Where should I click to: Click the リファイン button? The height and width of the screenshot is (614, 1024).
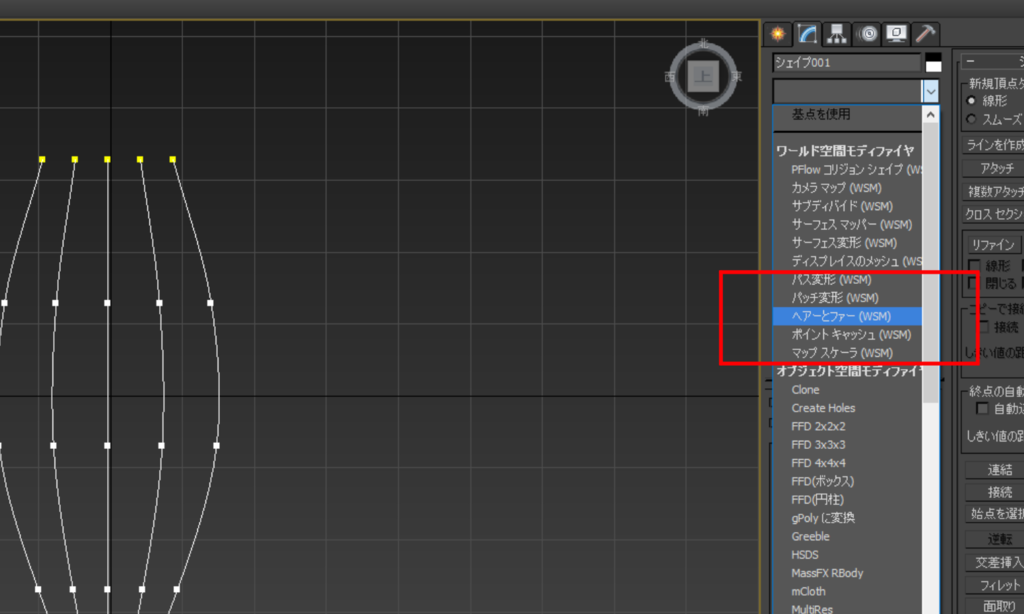993,244
